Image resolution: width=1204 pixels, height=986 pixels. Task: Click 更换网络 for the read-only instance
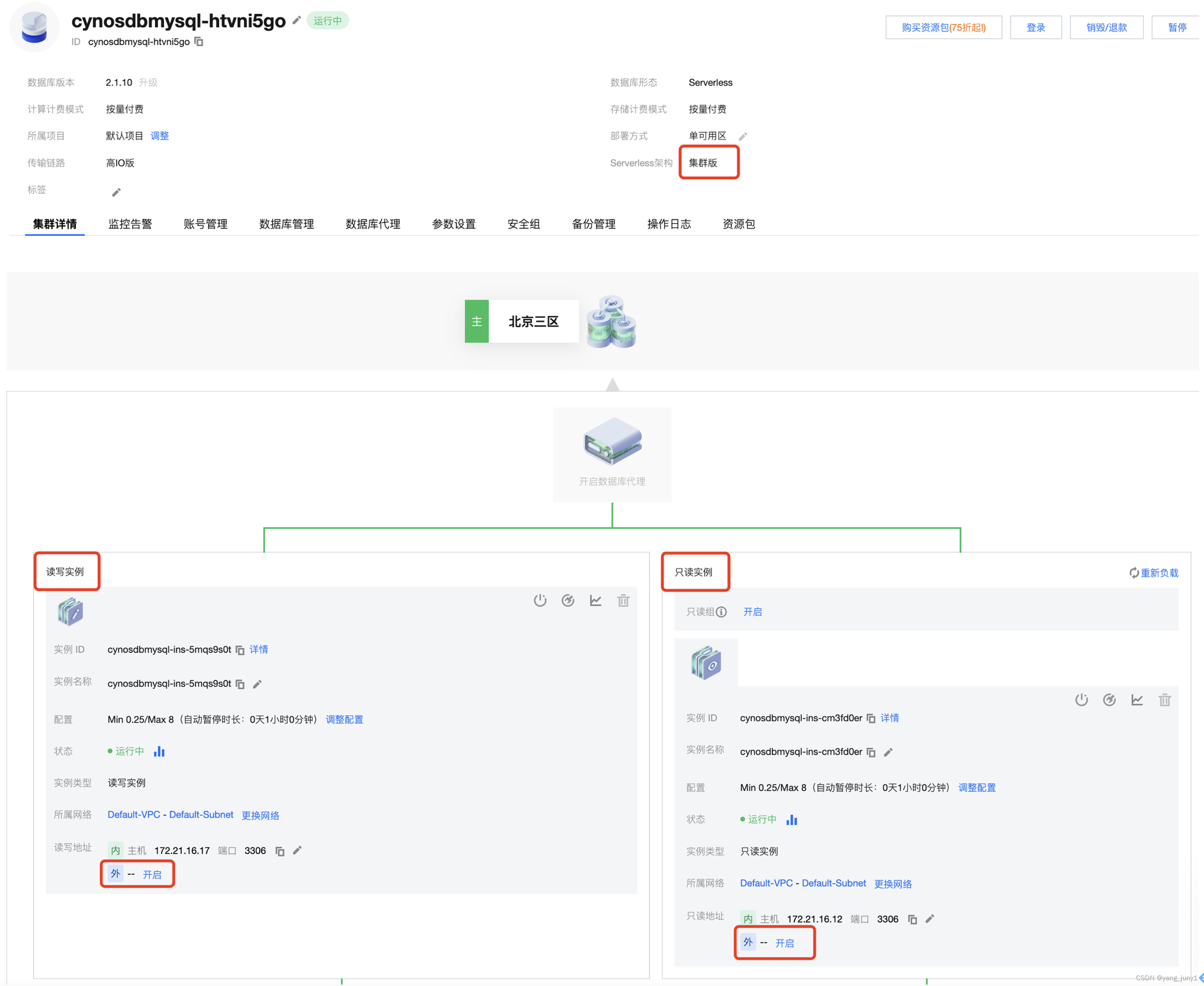click(894, 884)
